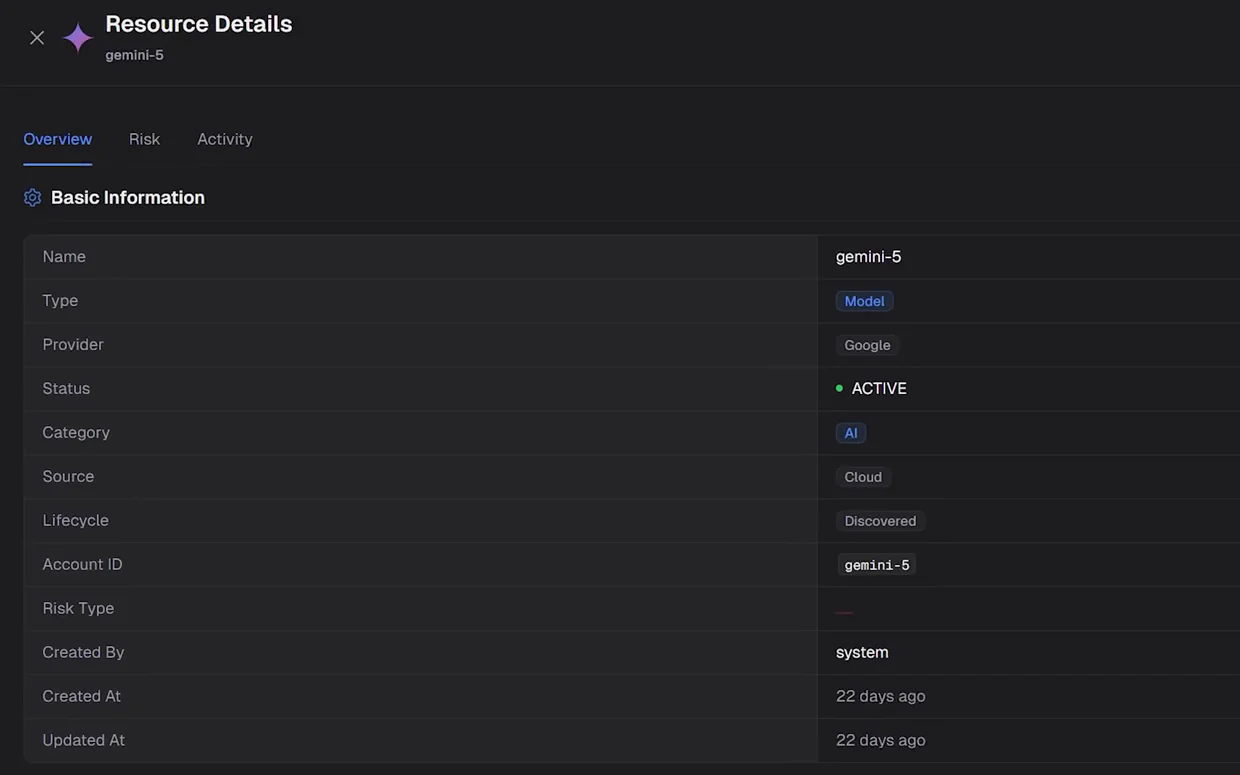1240x775 pixels.
Task: Click the Model type badge
Action: pyautogui.click(x=864, y=301)
